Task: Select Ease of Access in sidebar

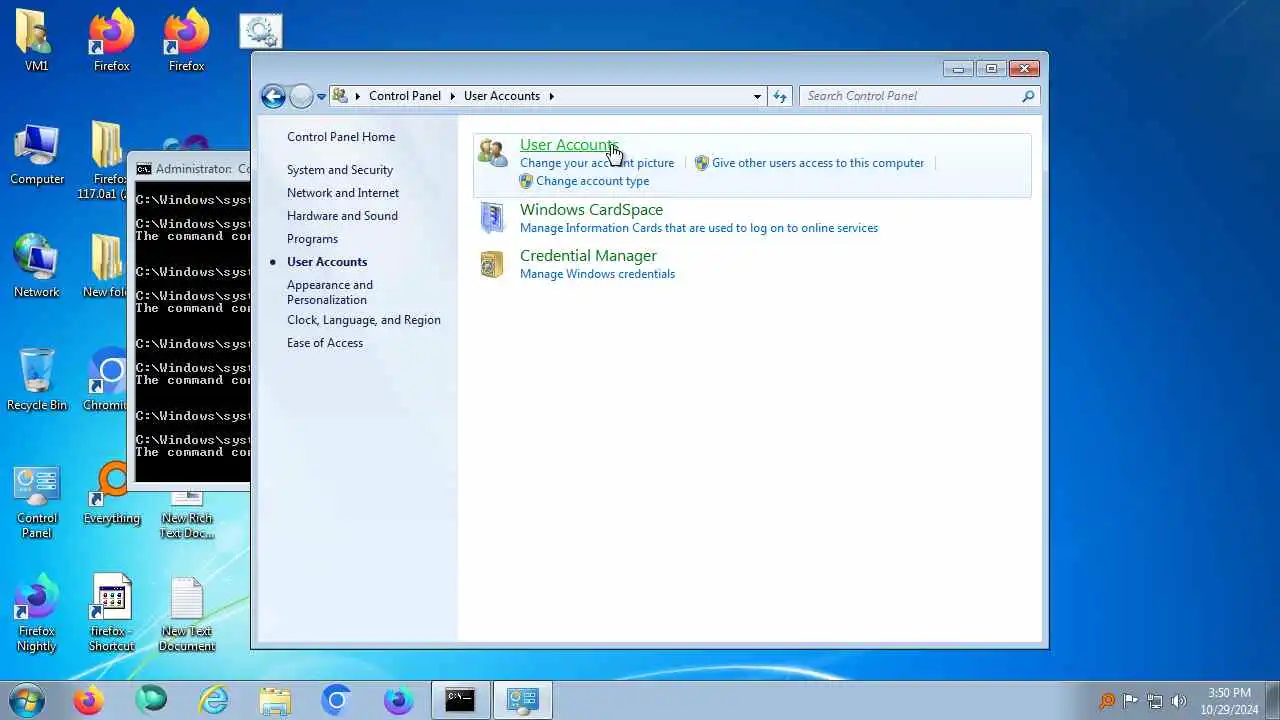Action: pos(325,343)
